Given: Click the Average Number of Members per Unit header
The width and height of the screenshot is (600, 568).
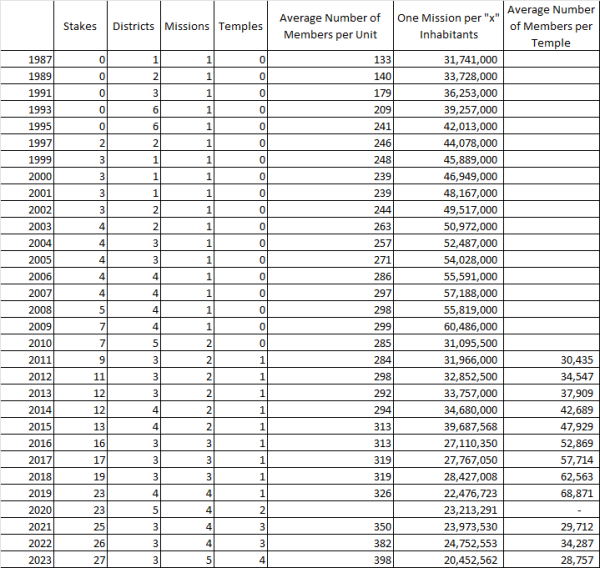Looking at the screenshot, I should 329,26.
